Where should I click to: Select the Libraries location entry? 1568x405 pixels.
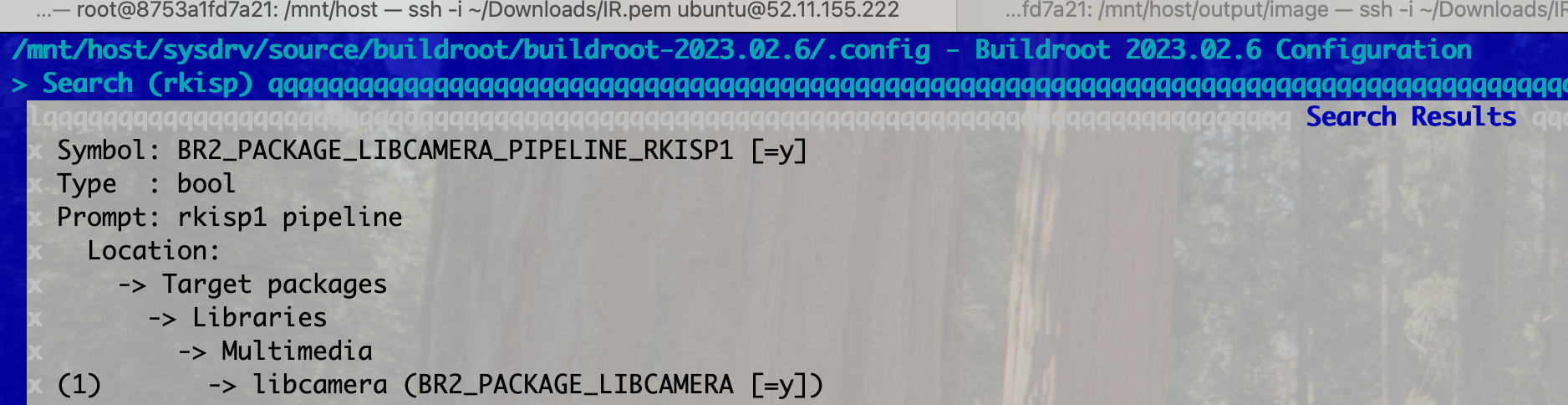[x=260, y=317]
